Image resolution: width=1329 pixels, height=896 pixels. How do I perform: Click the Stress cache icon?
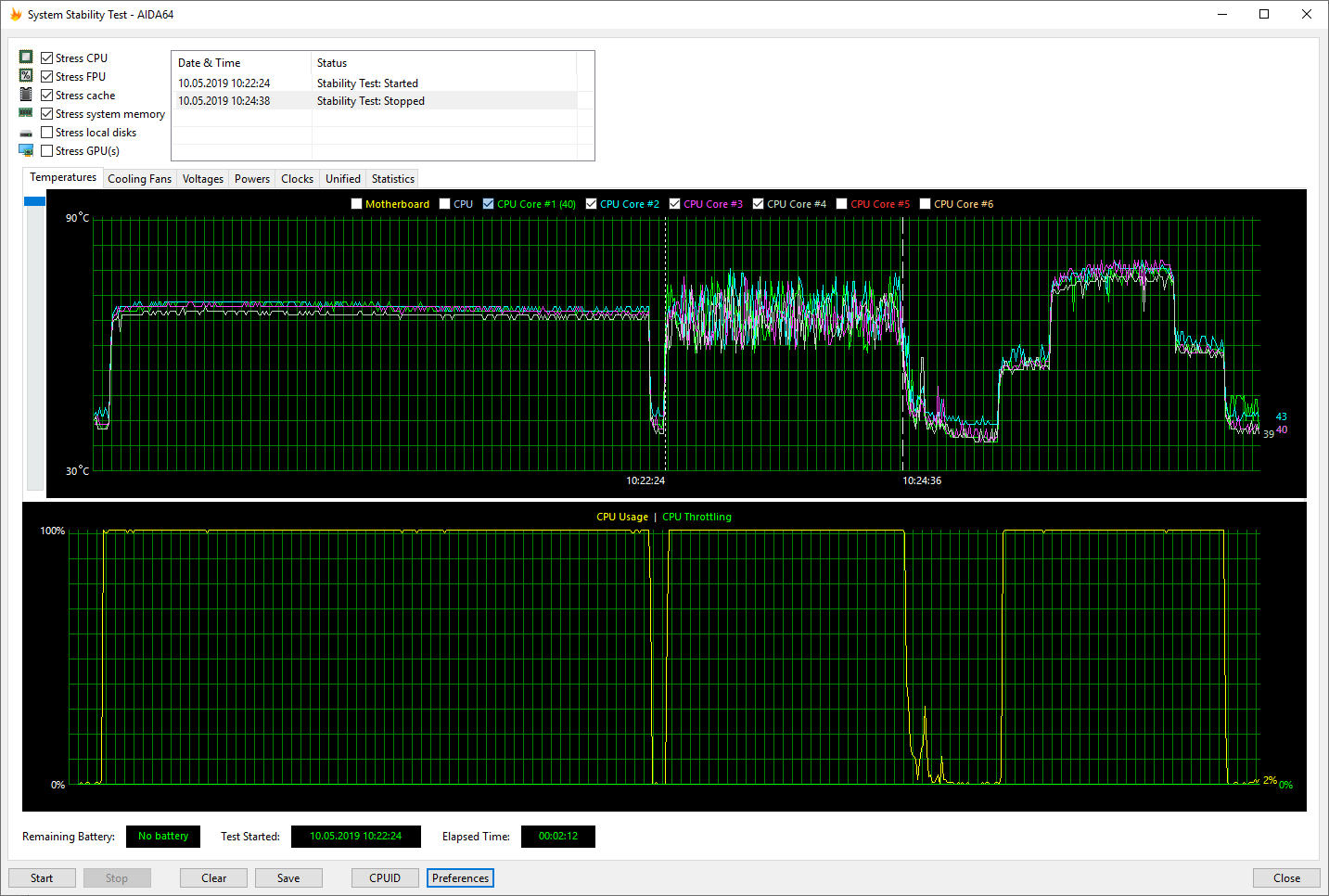[x=26, y=95]
